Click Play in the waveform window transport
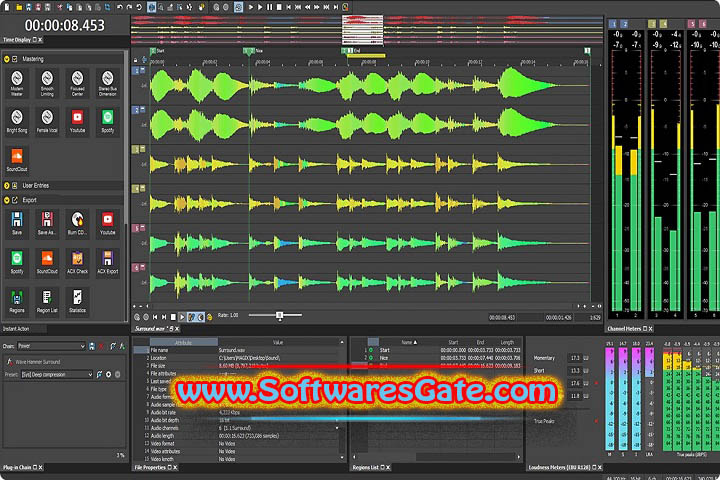This screenshot has height=480, width=720. click(182, 316)
